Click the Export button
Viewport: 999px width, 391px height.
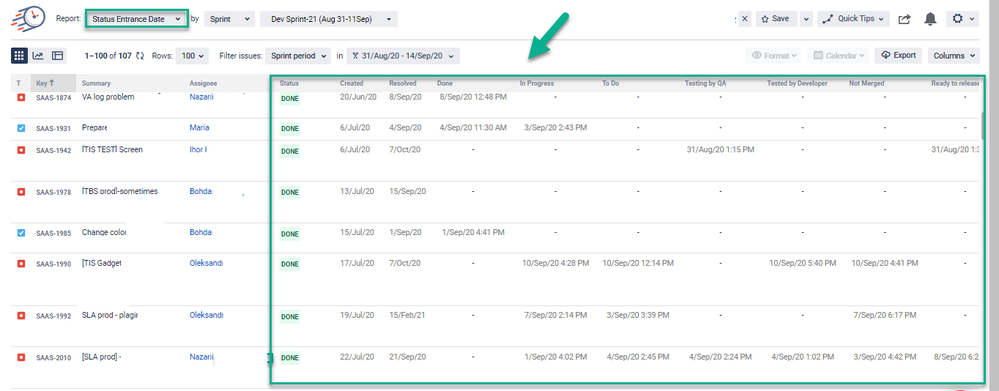(898, 55)
